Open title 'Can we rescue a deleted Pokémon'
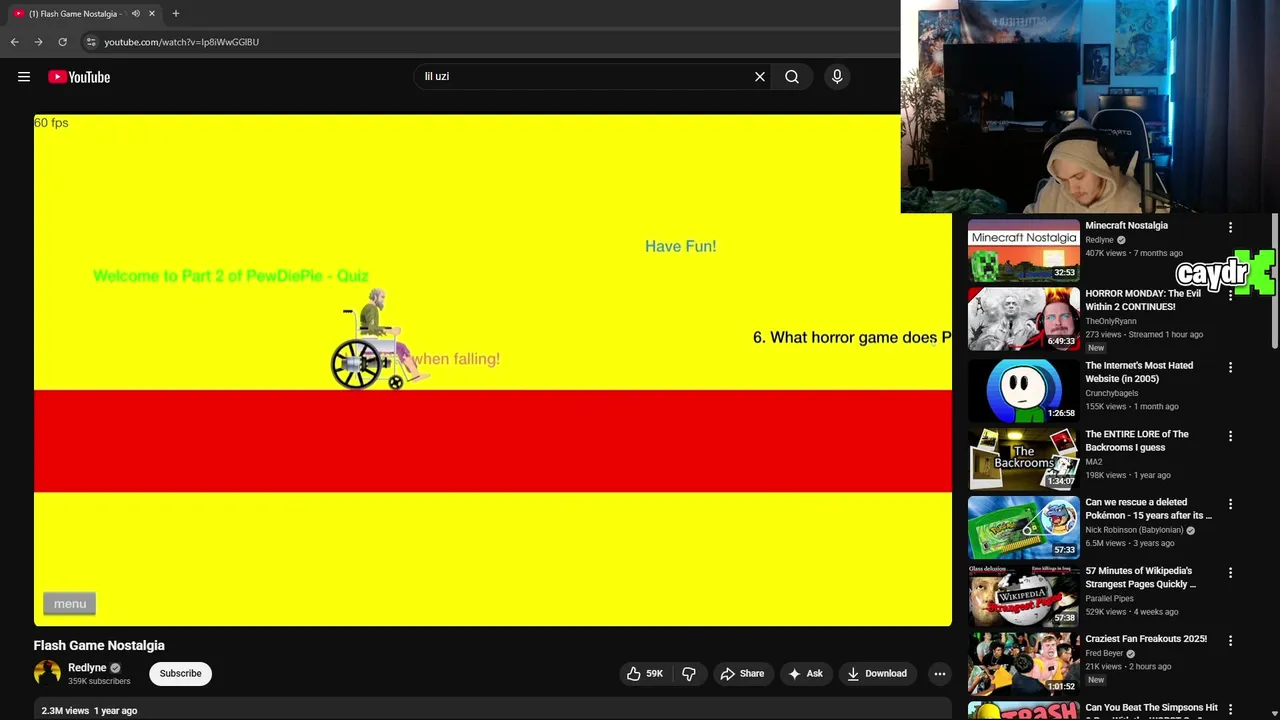The image size is (1280, 720). click(1149, 509)
